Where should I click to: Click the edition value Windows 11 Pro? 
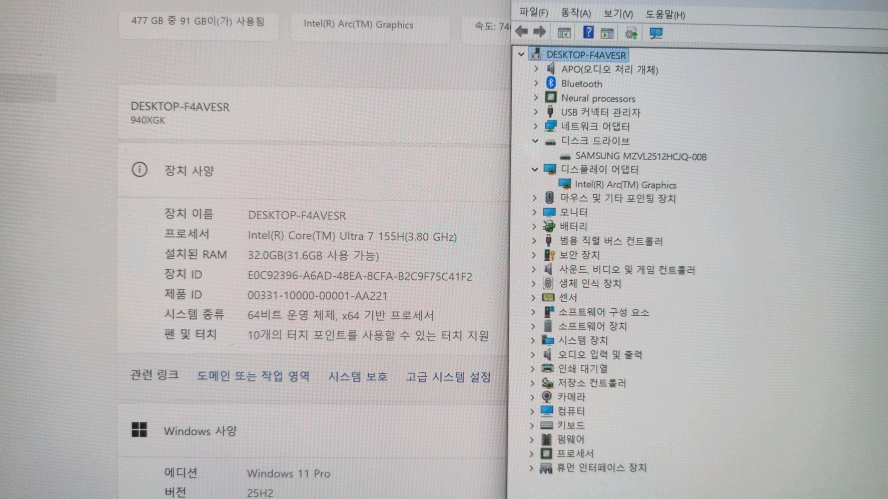click(288, 473)
